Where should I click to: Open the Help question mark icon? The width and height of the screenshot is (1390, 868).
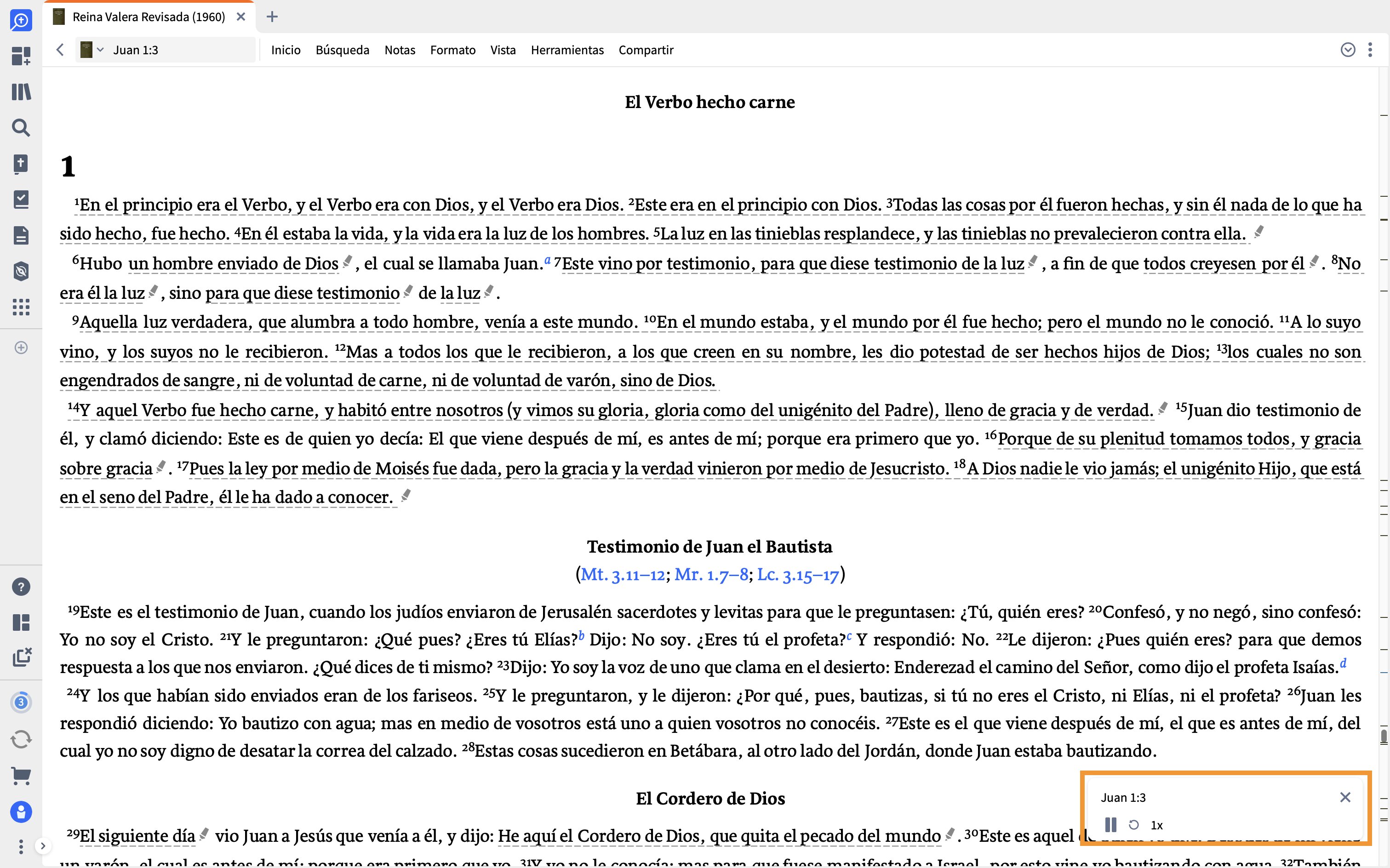click(x=21, y=587)
